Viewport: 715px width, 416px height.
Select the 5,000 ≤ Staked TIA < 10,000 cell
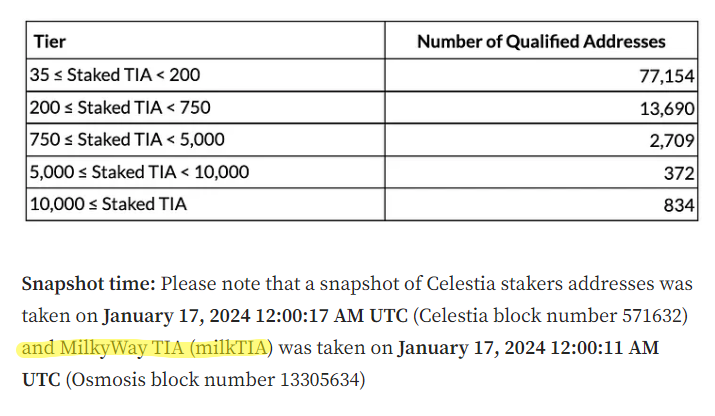[x=206, y=172]
